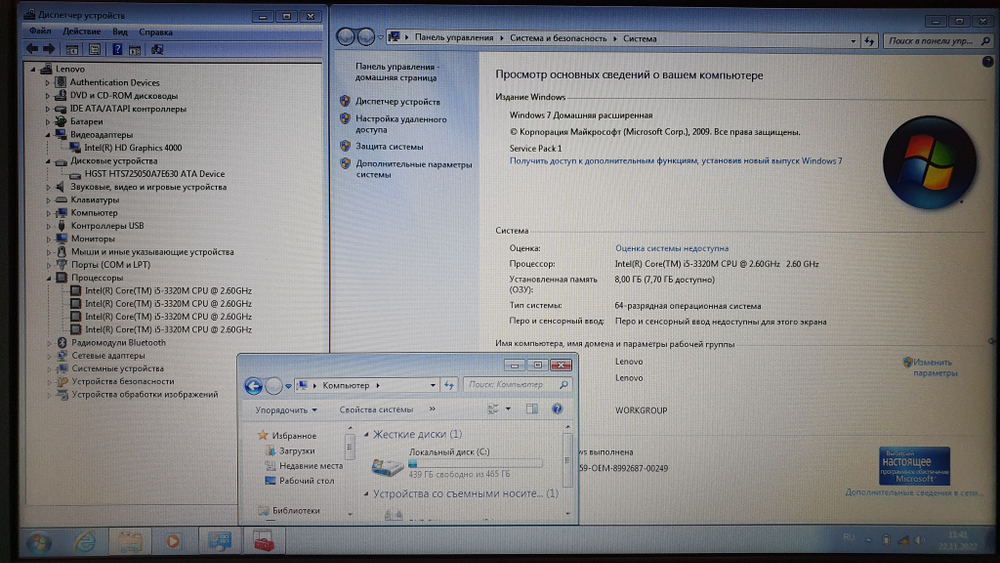The width and height of the screenshot is (1000, 563).
Task: Open Панель управления домашняя страница link
Action: [x=397, y=72]
